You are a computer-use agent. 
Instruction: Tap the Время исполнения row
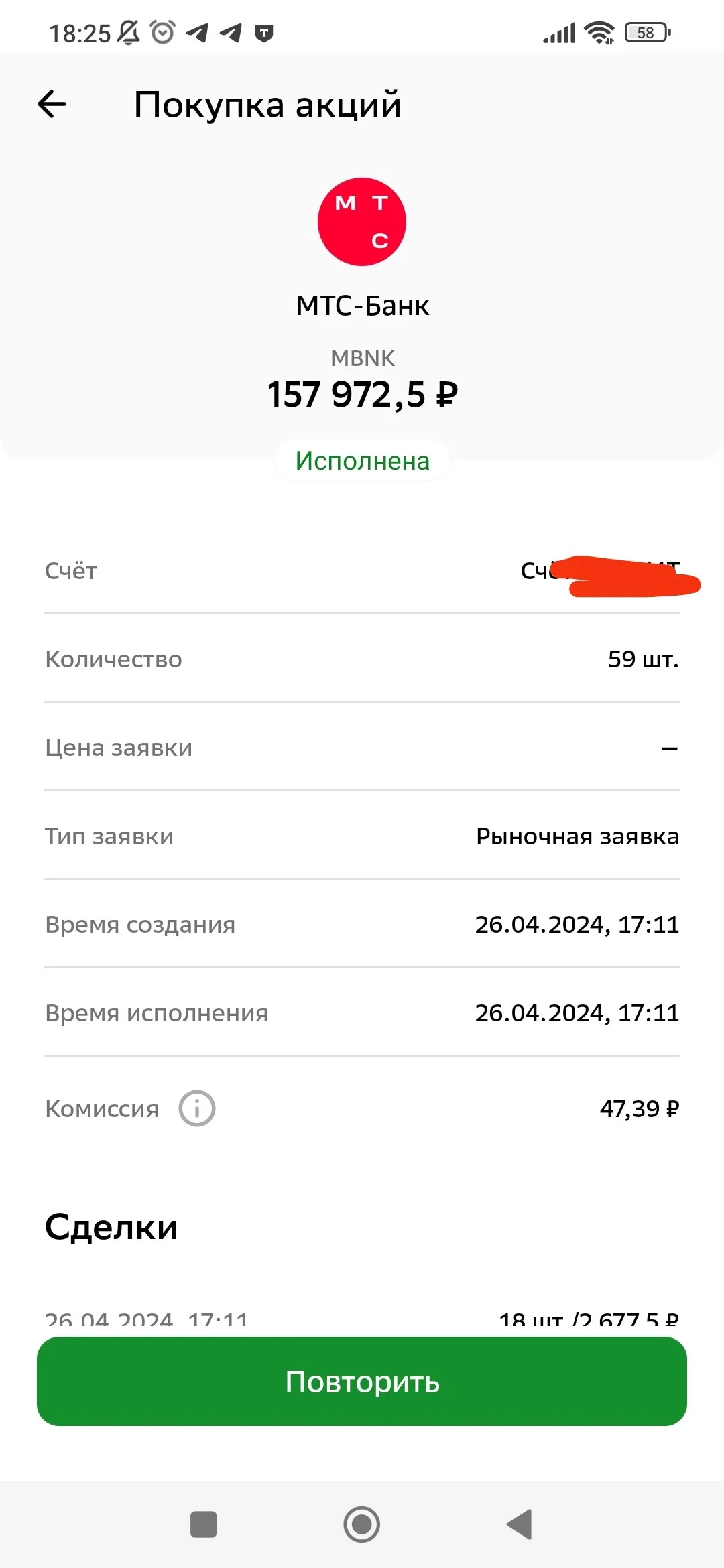click(362, 1012)
